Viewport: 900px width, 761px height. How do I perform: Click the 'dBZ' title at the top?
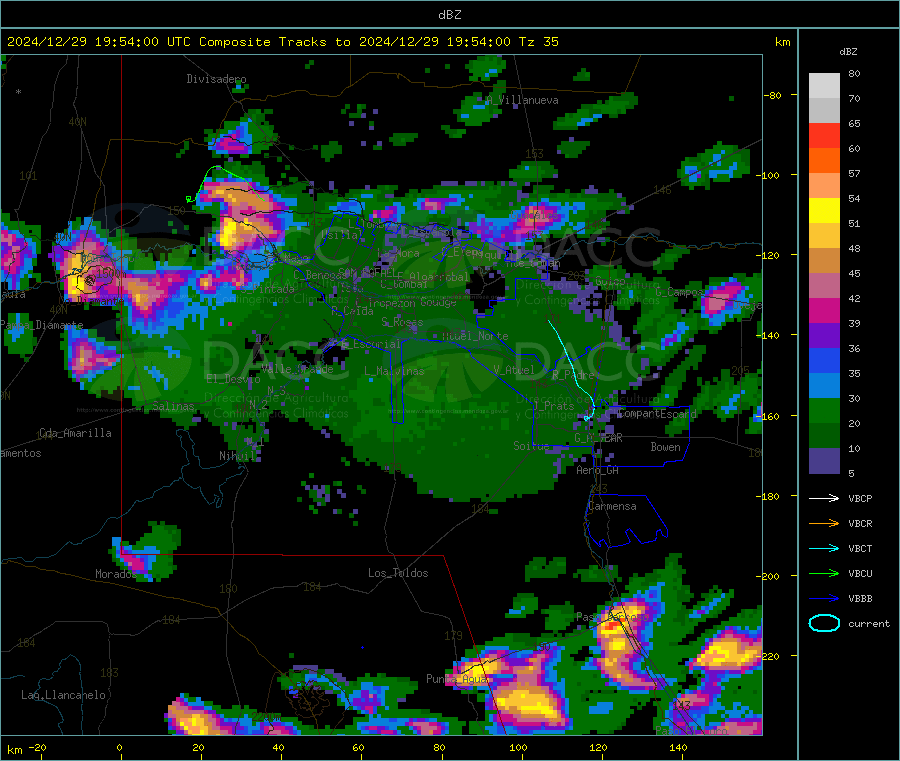click(449, 15)
